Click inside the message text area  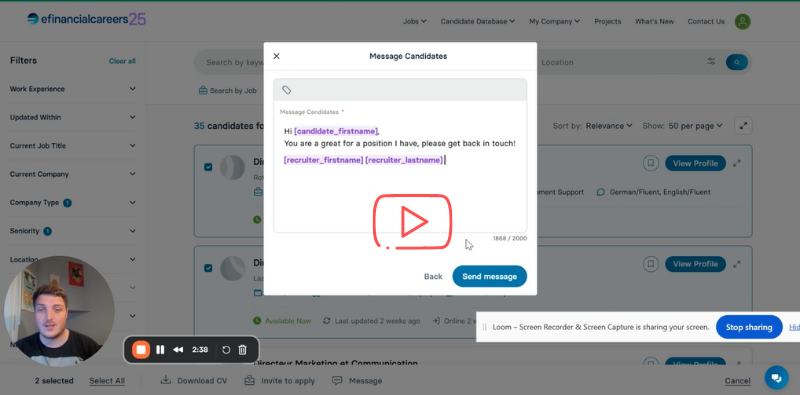pyautogui.click(x=400, y=167)
